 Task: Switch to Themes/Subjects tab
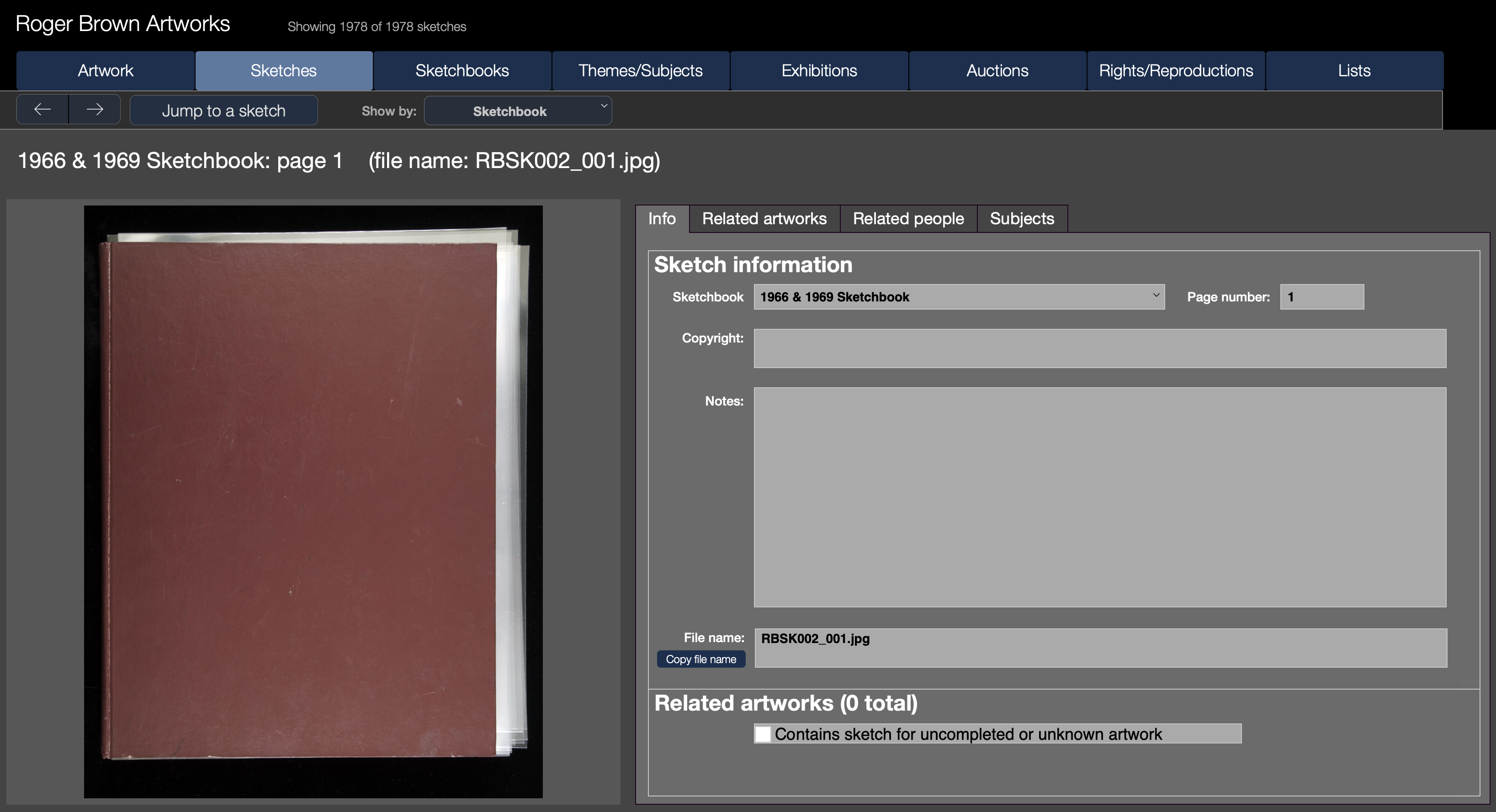641,71
